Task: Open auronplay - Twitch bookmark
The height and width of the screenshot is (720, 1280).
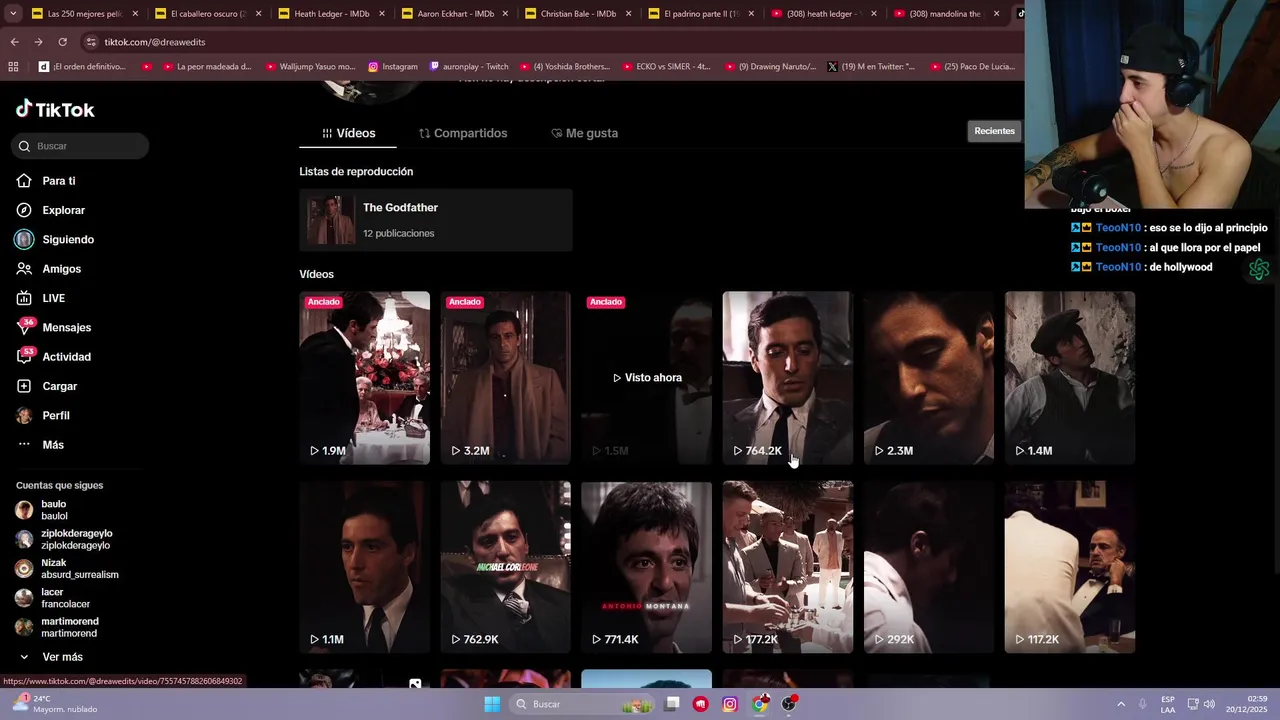Action: click(x=469, y=67)
